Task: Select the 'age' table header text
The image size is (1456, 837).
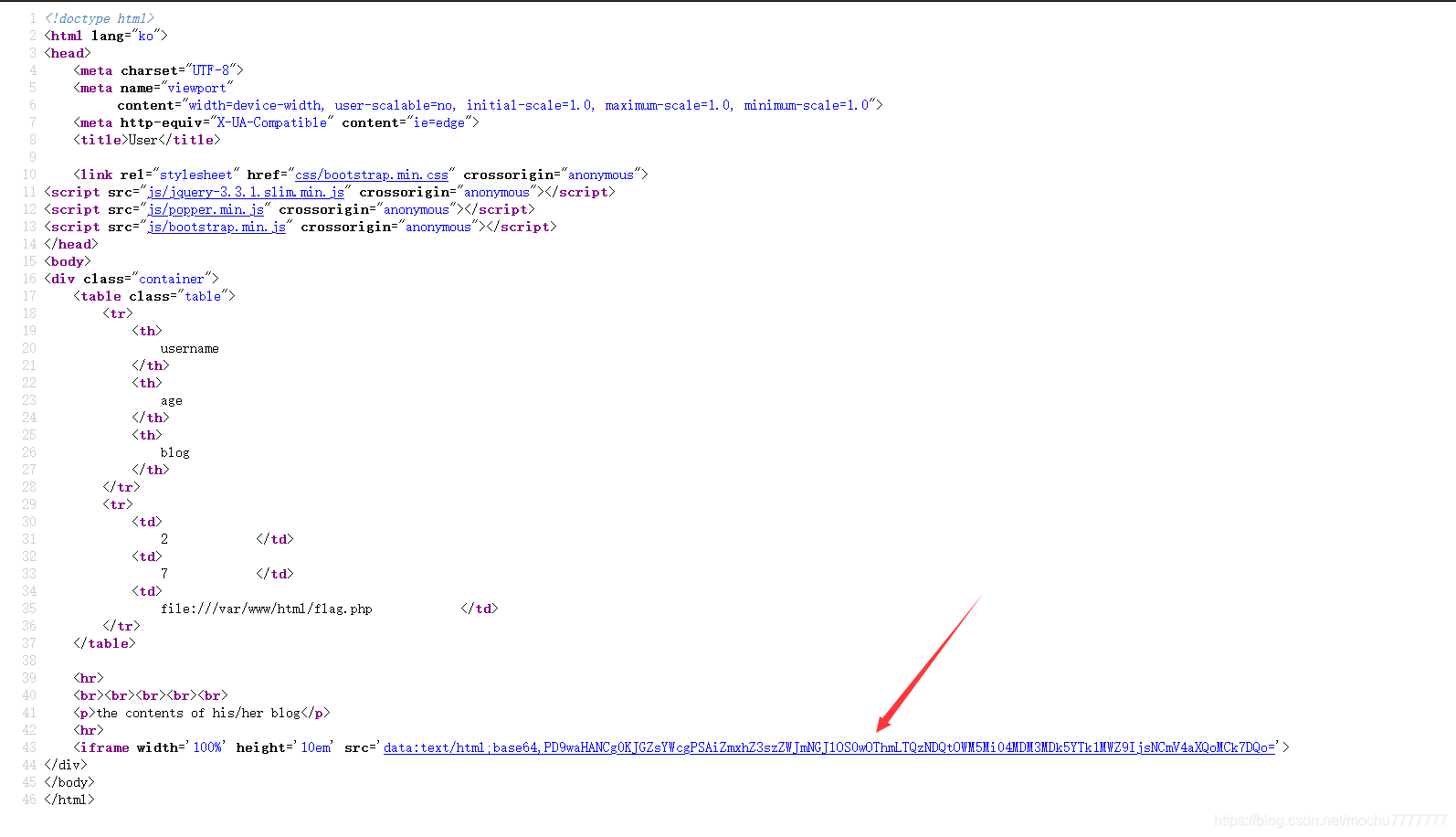Action: coord(172,401)
